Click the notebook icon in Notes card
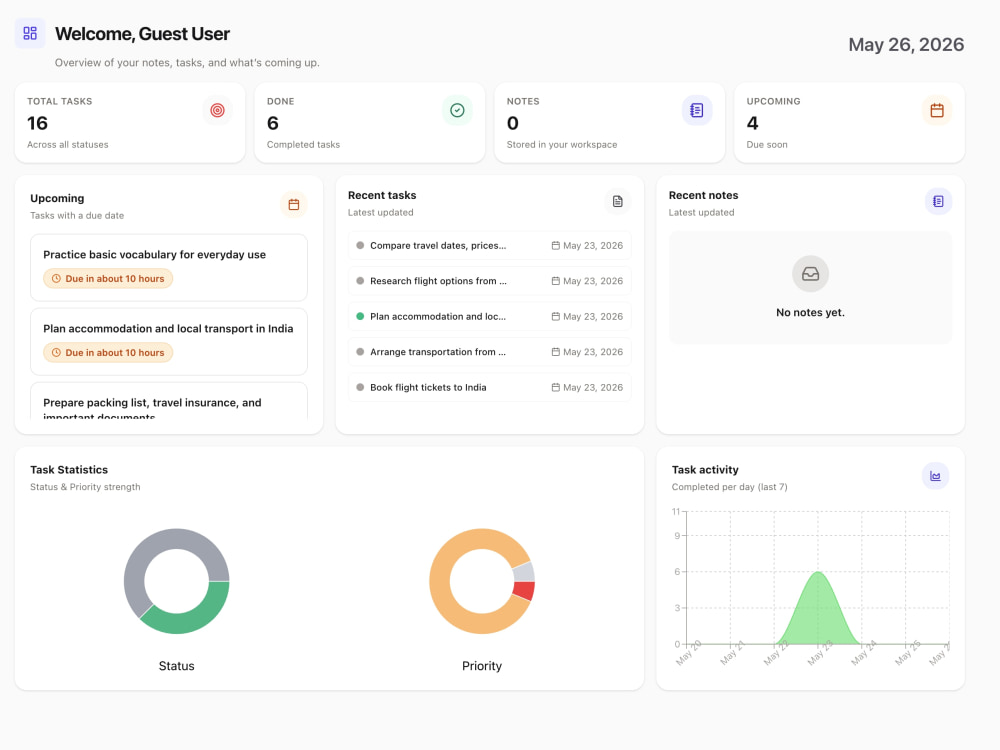 (697, 110)
